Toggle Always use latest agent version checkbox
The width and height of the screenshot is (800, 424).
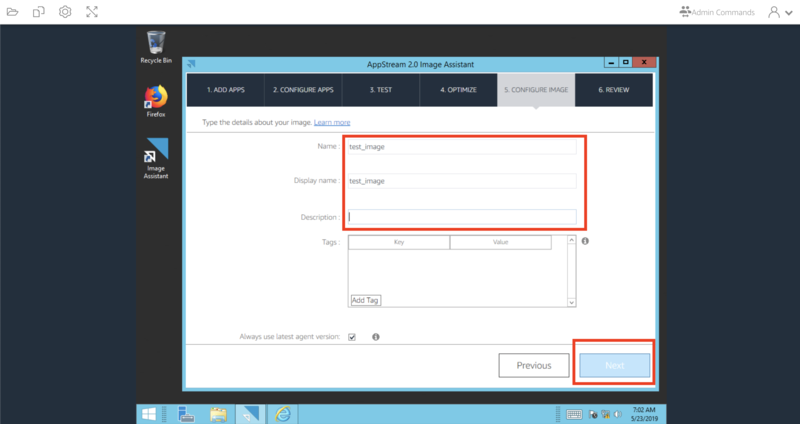352,337
